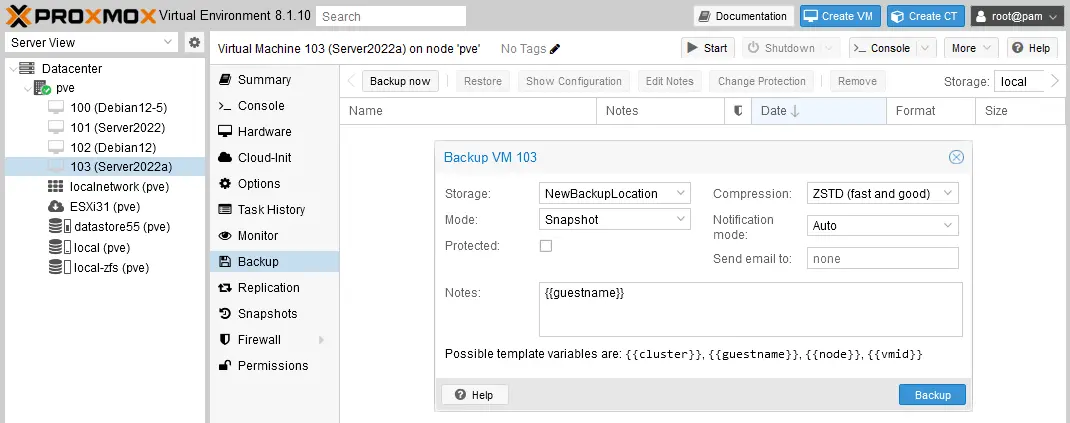This screenshot has height=423, width=1070.
Task: Open the Replication tab
Action: pyautogui.click(x=274, y=288)
